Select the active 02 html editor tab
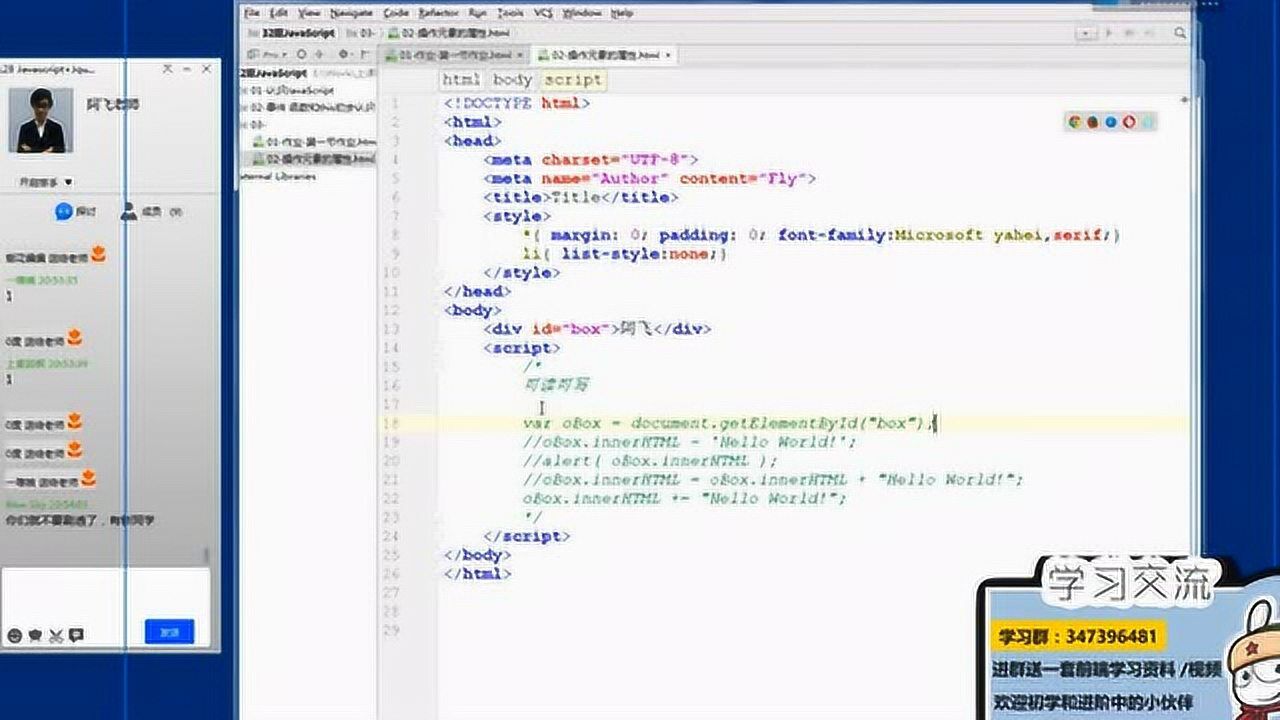 click(603, 54)
